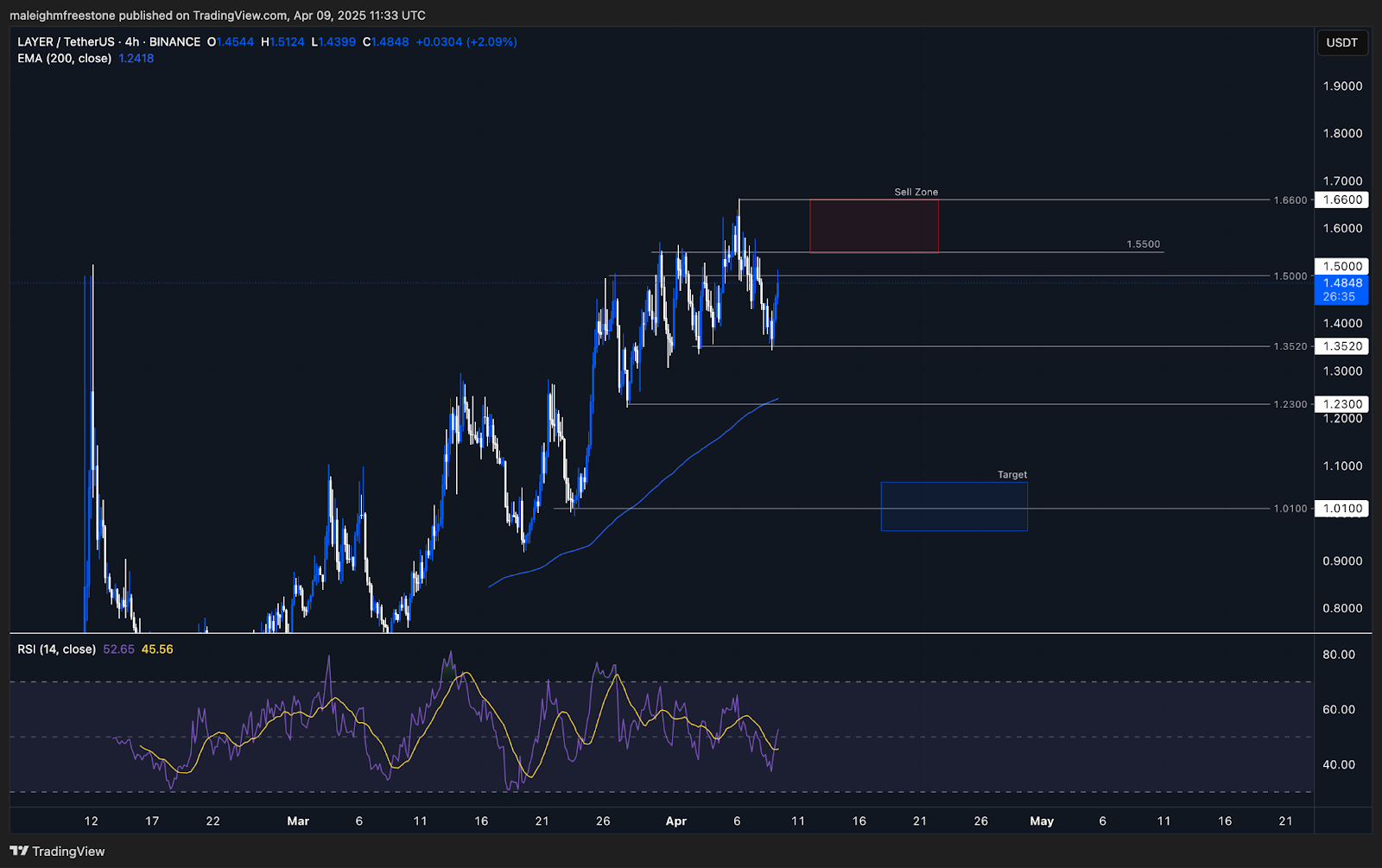Select the RSI (14, close) indicator legend

point(57,649)
